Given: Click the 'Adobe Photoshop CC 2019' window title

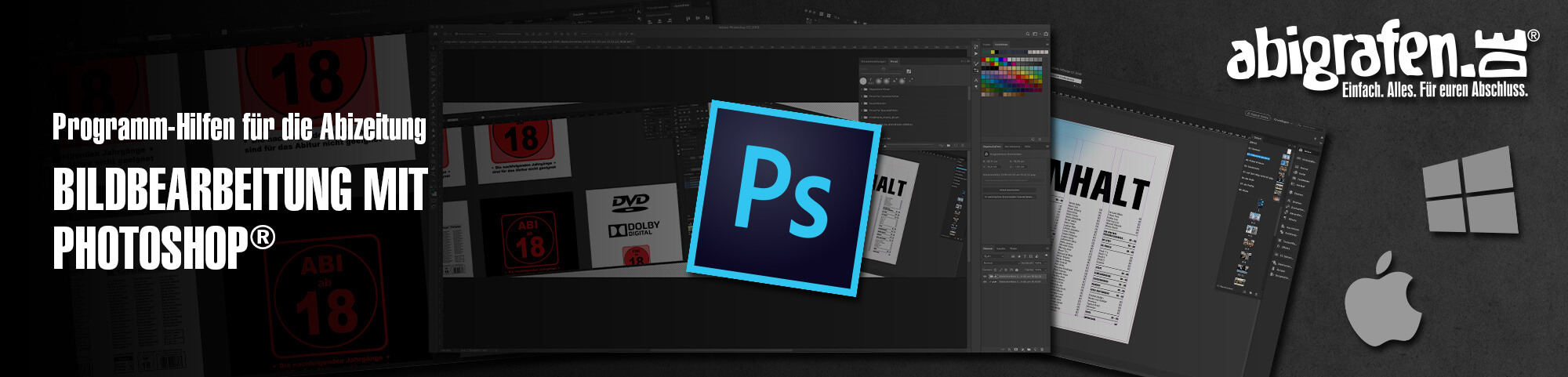Looking at the screenshot, I should coord(739,27).
